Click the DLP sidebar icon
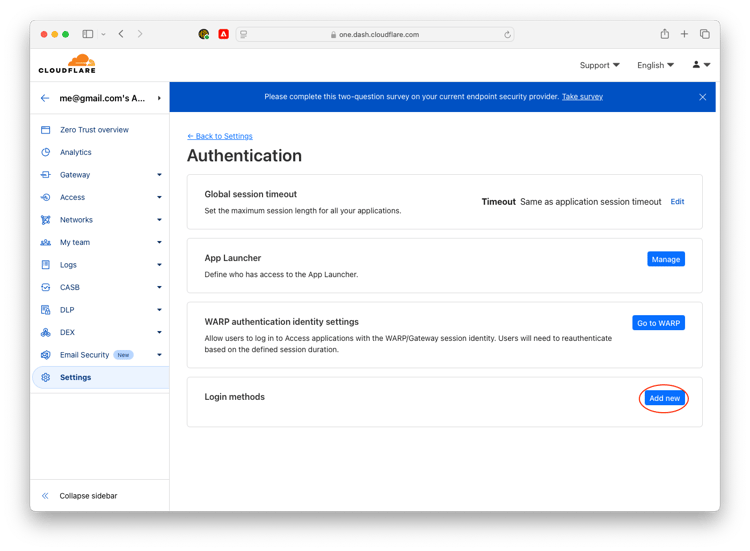 click(x=45, y=310)
